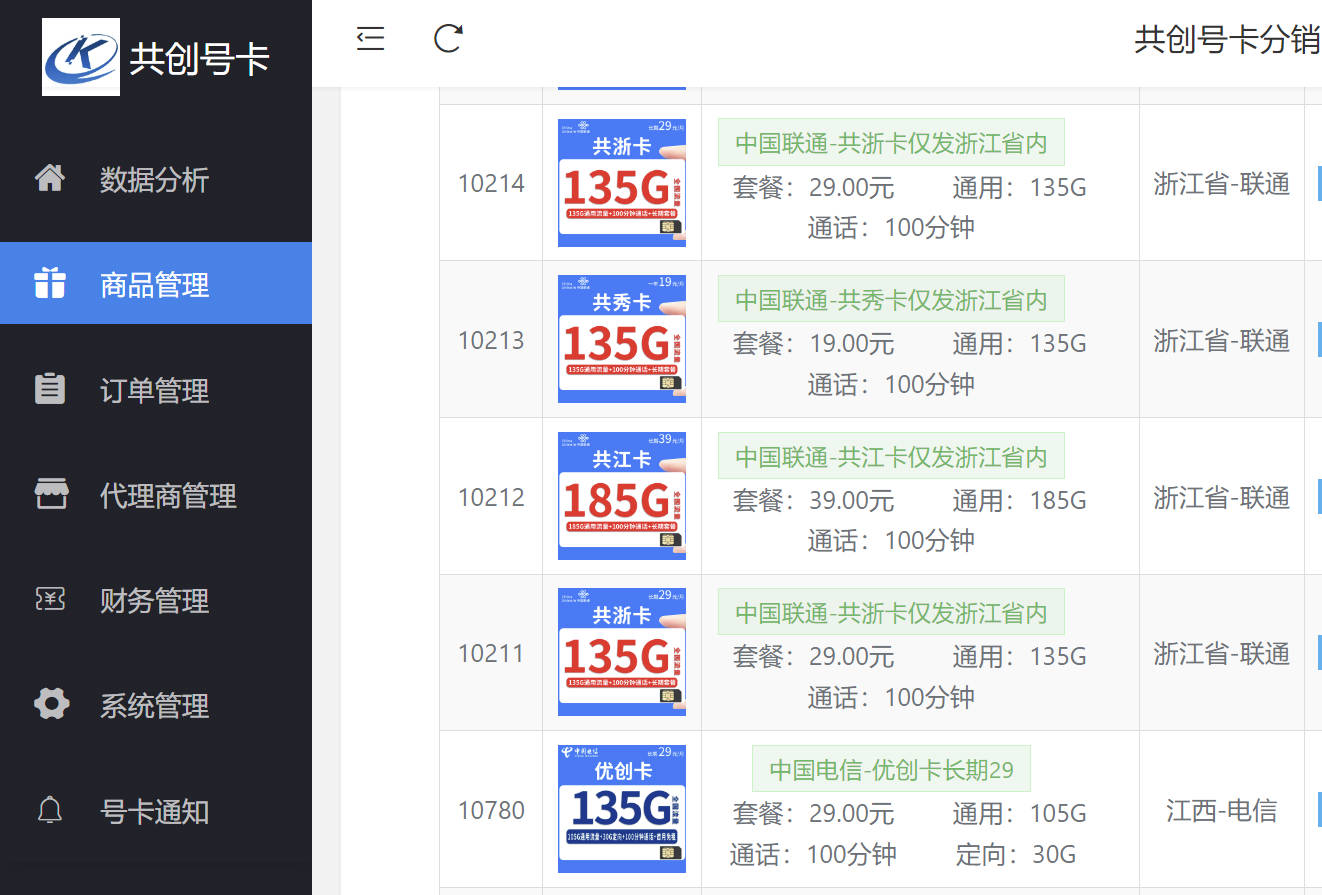Open 系统管理 menu item

[x=156, y=705]
